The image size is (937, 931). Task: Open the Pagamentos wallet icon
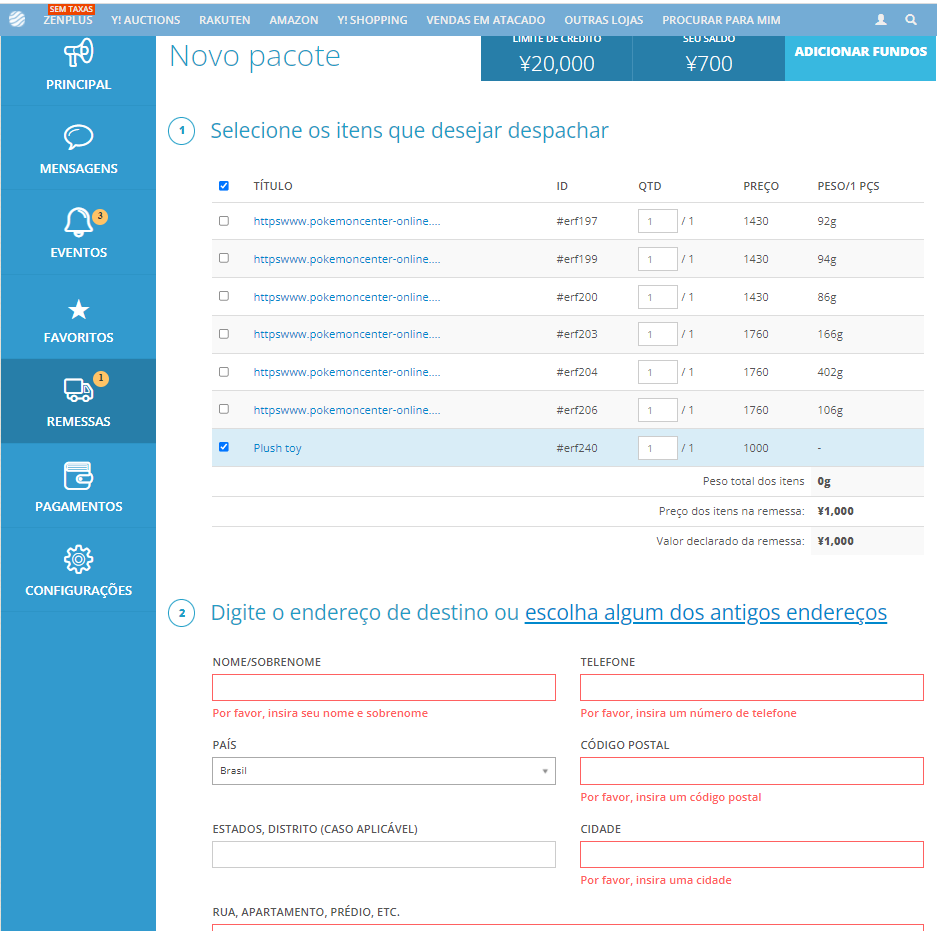pyautogui.click(x=78, y=476)
